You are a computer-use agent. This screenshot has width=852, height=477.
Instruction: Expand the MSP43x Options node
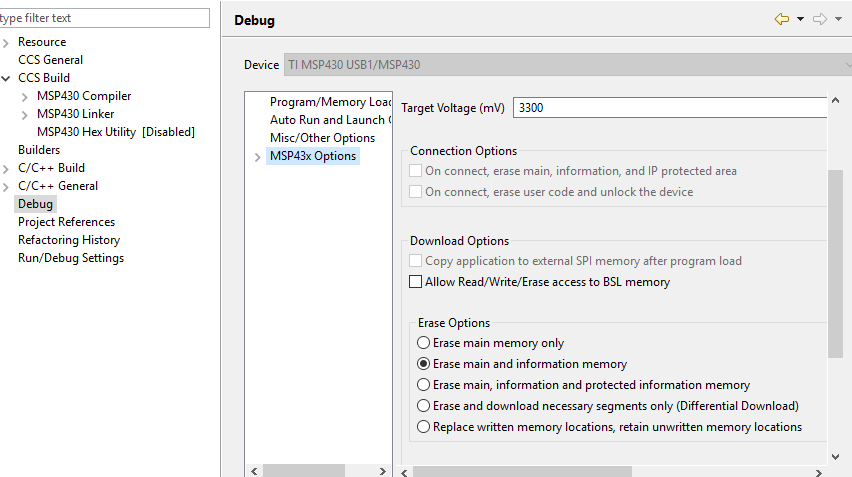(x=258, y=157)
